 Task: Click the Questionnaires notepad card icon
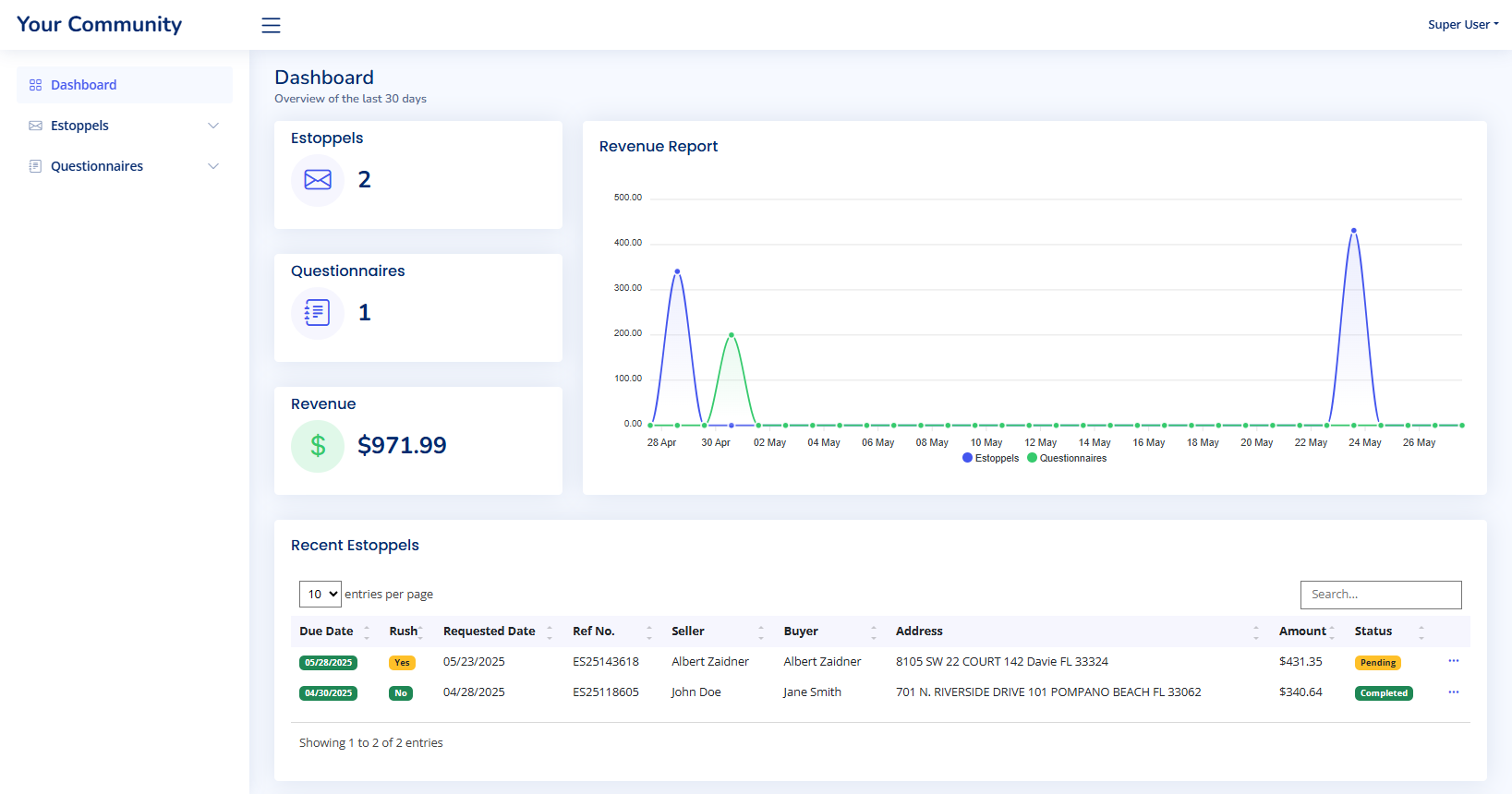point(318,313)
